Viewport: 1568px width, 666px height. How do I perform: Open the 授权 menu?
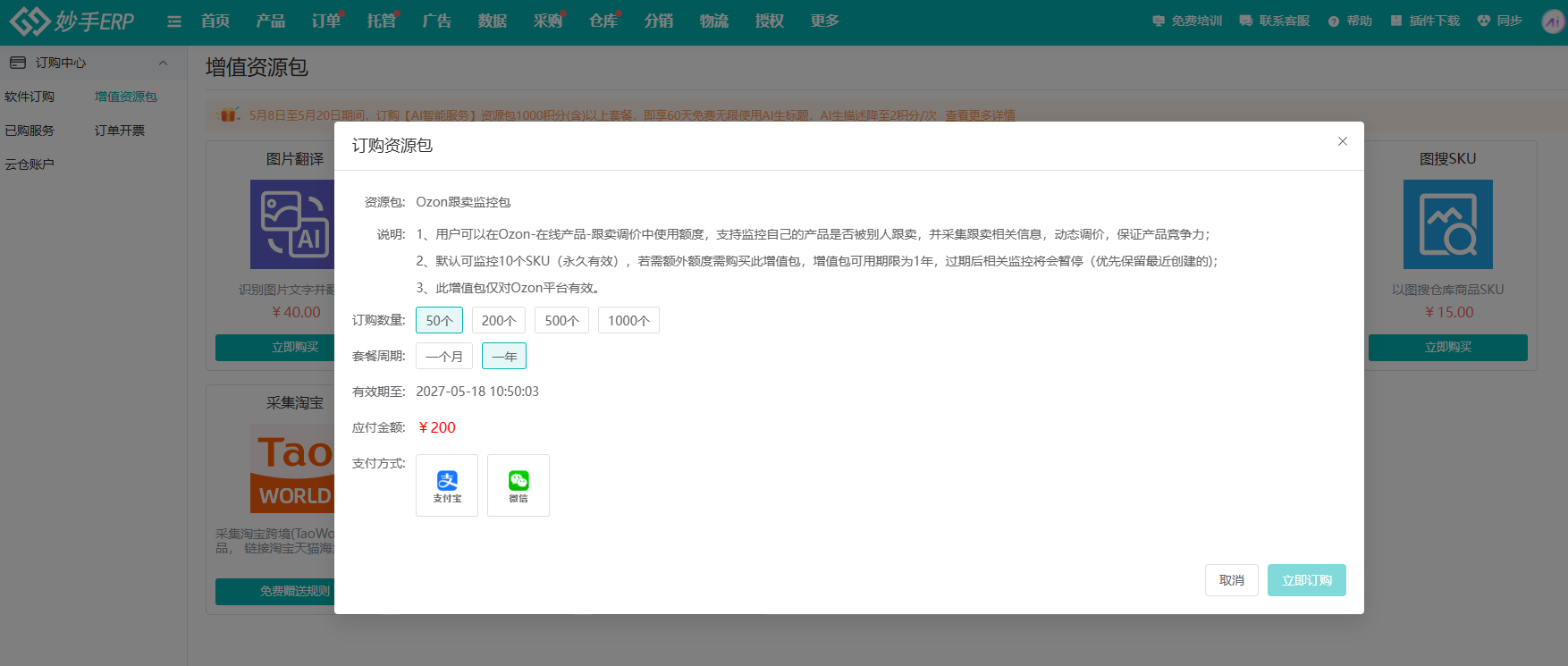(x=770, y=21)
